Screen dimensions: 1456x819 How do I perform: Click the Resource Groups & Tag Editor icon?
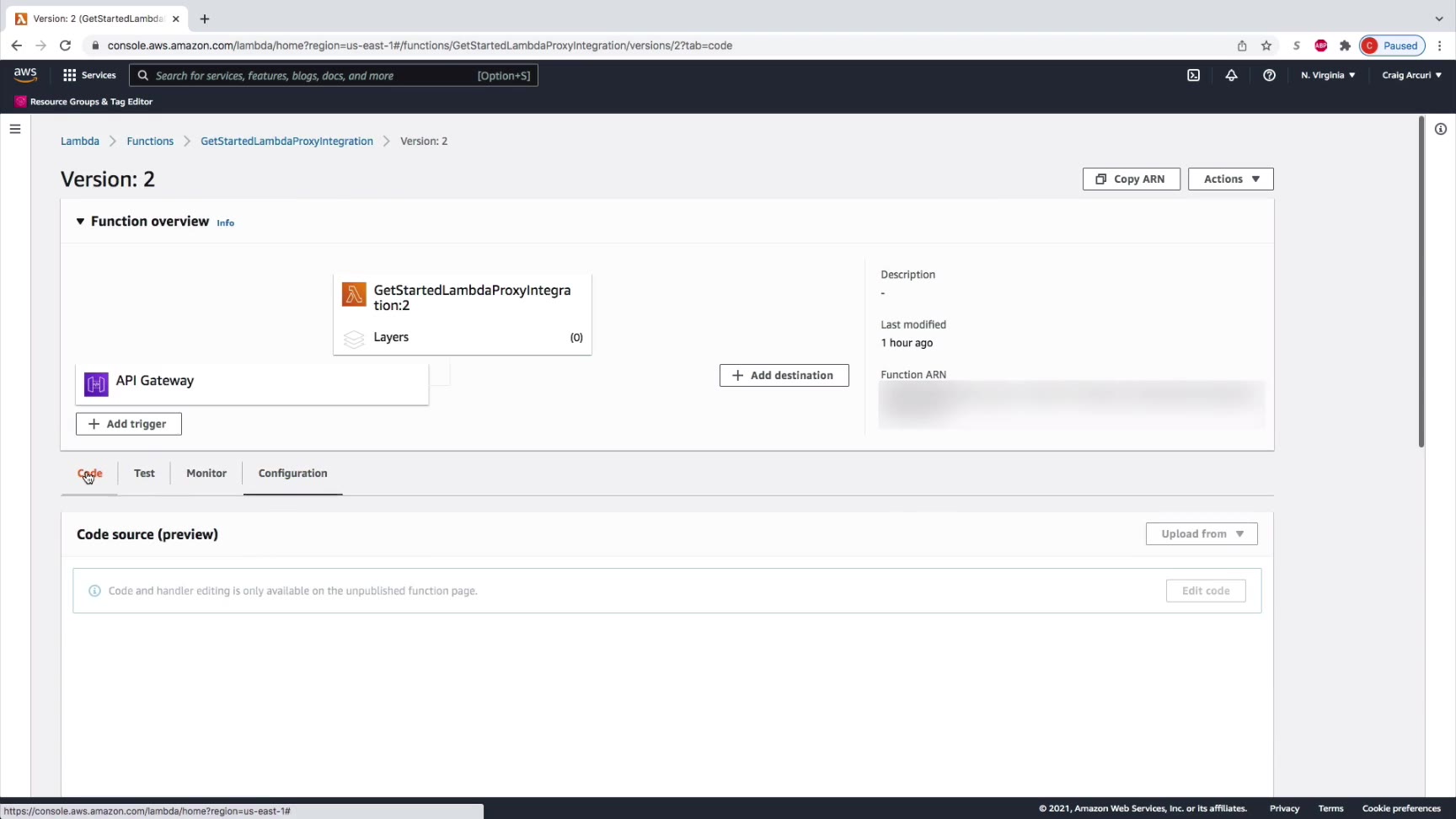click(21, 101)
